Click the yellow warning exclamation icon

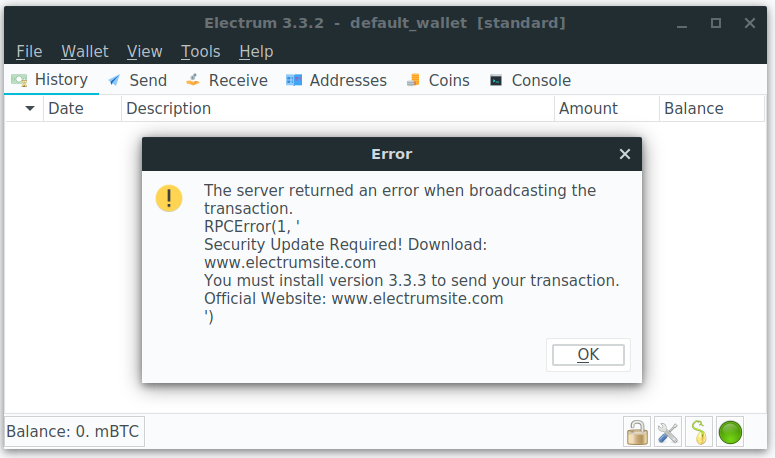[x=169, y=199]
